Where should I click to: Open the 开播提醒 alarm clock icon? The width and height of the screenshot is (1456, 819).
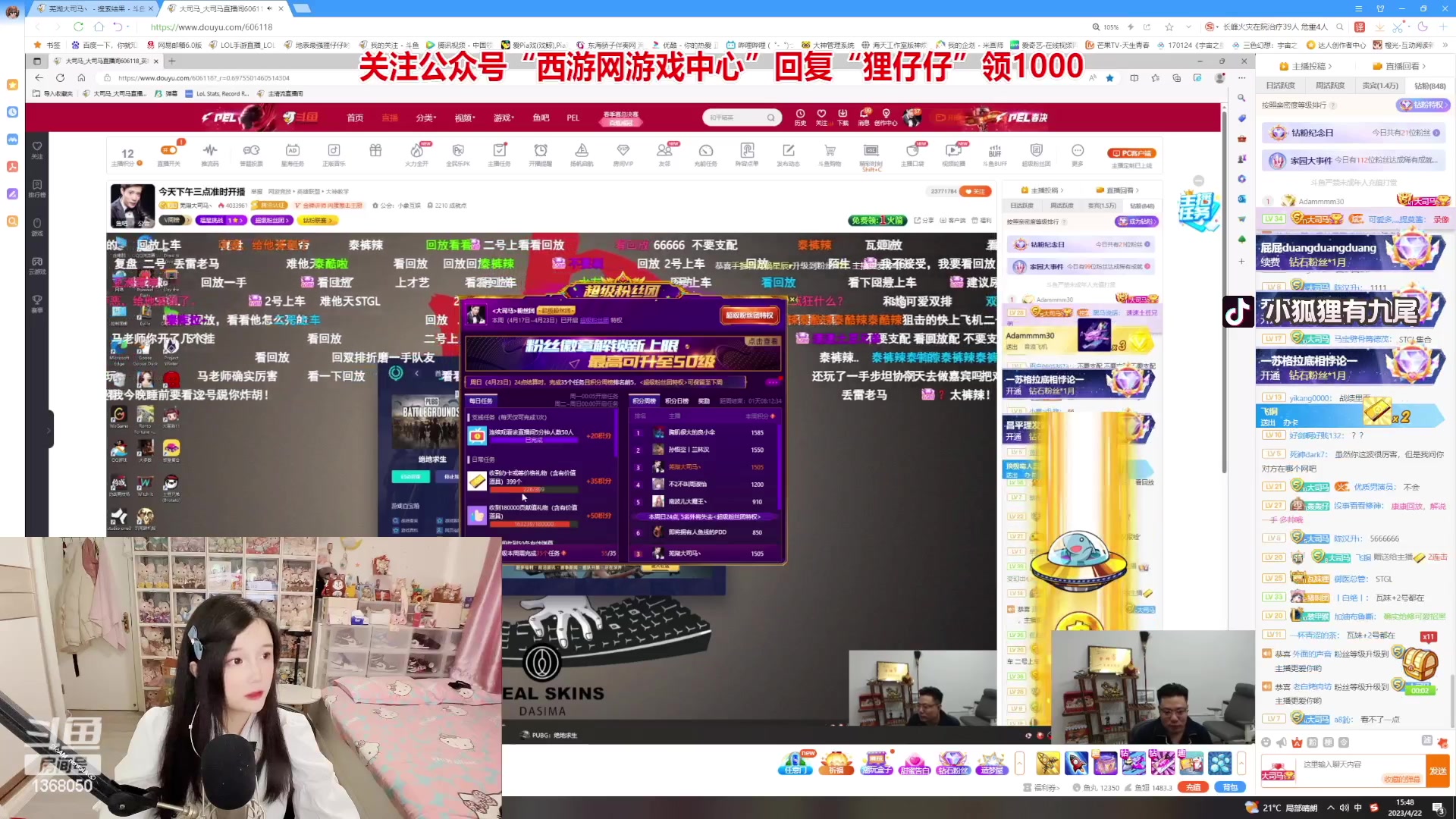541,154
